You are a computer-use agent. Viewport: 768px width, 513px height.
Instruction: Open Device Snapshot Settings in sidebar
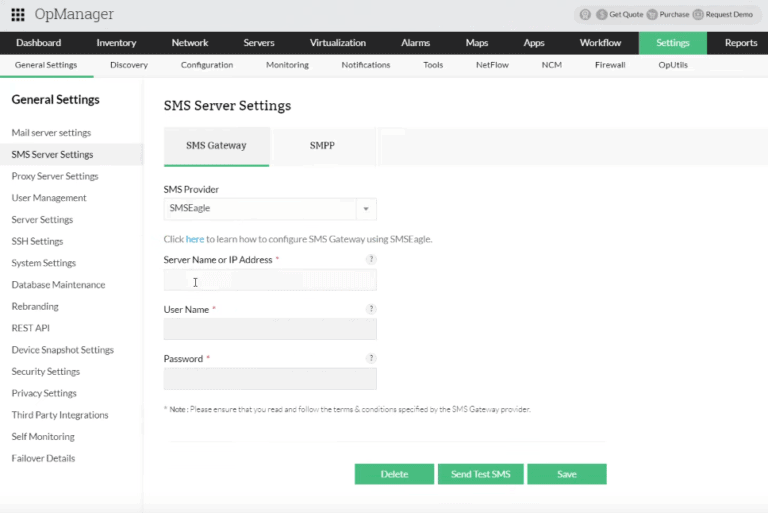point(63,350)
